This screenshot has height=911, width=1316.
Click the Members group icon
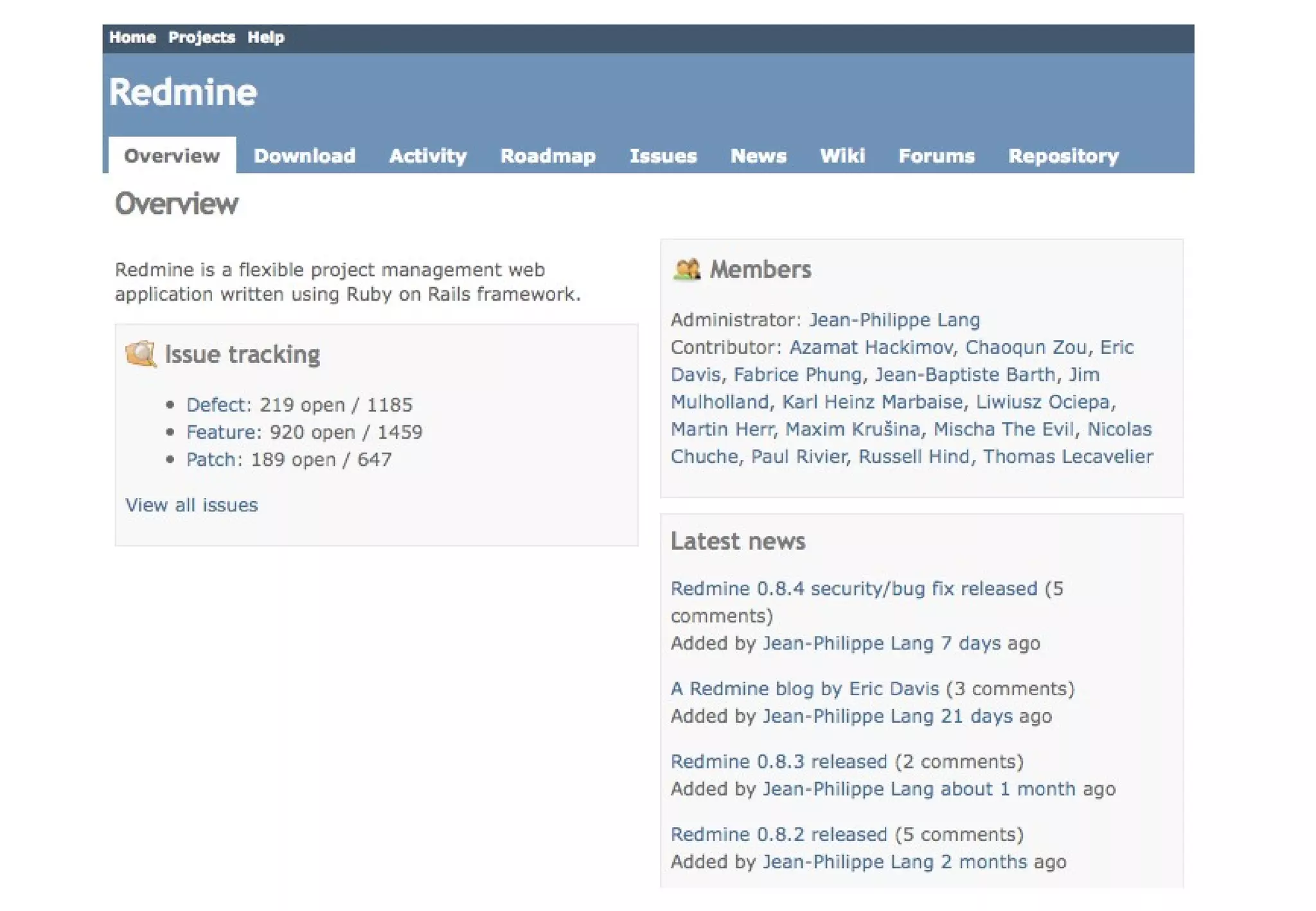click(x=686, y=269)
